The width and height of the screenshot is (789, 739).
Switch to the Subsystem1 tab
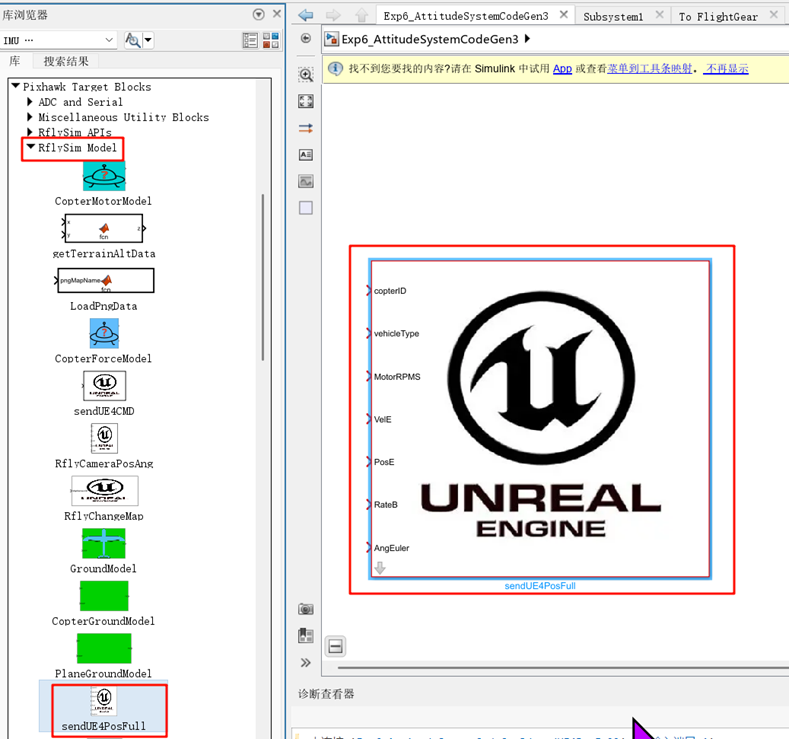(x=612, y=16)
